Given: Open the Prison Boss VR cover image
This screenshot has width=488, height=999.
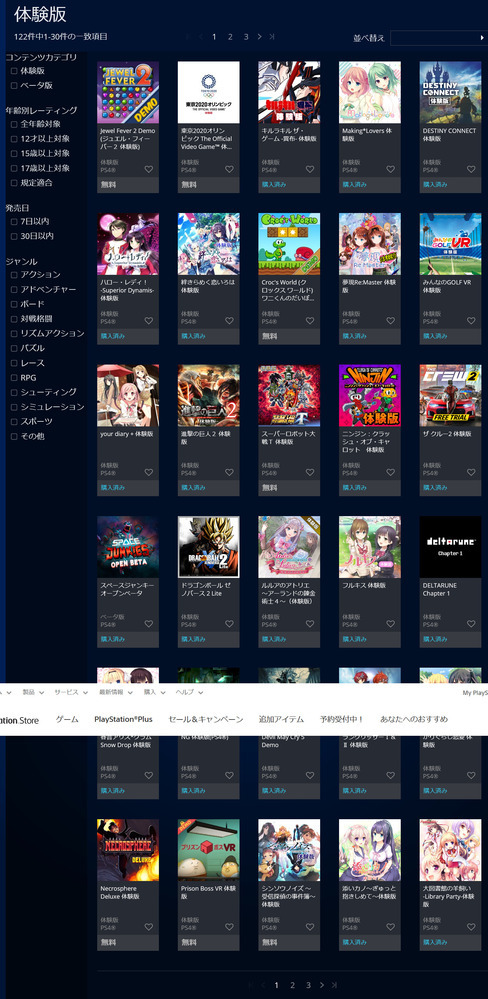Looking at the screenshot, I should coord(209,851).
